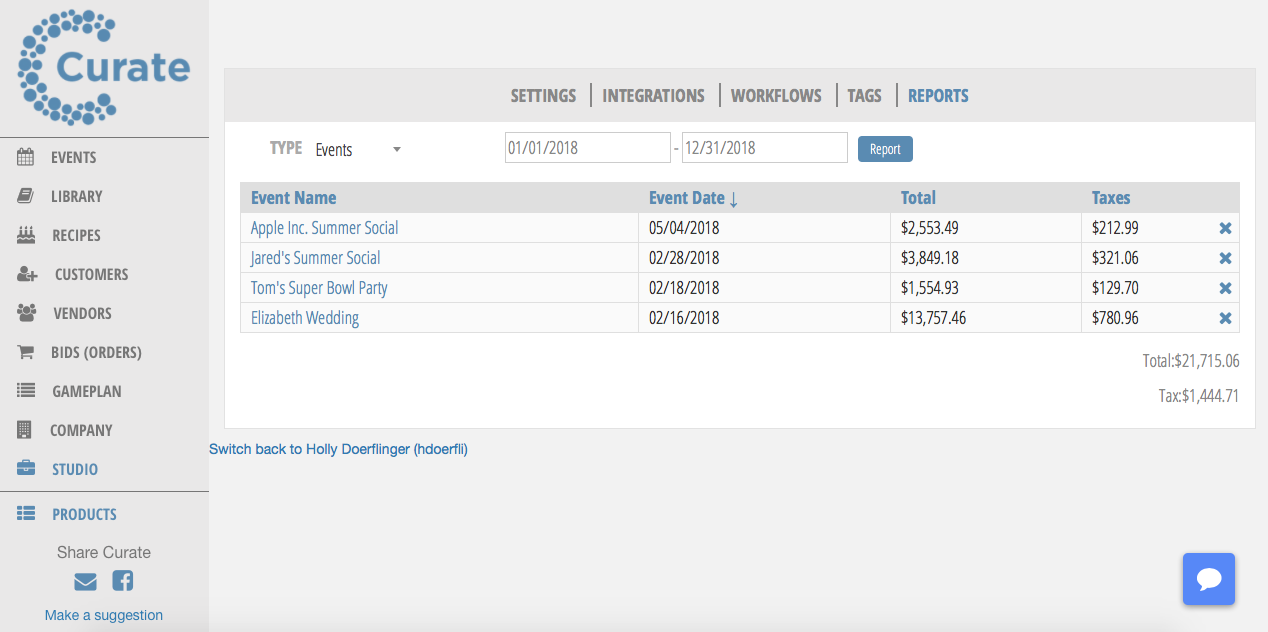Share Curate on Facebook icon

pyautogui.click(x=122, y=581)
